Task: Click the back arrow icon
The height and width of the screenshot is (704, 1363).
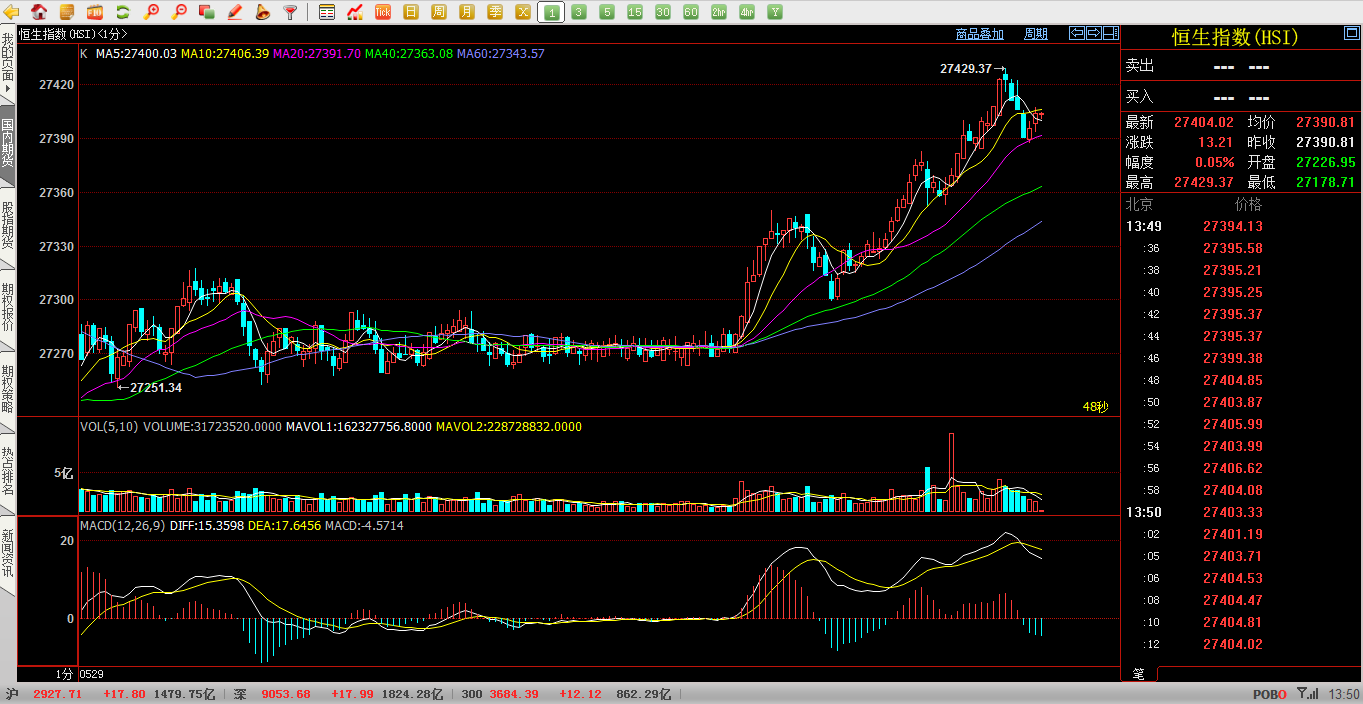Action: pyautogui.click(x=12, y=12)
